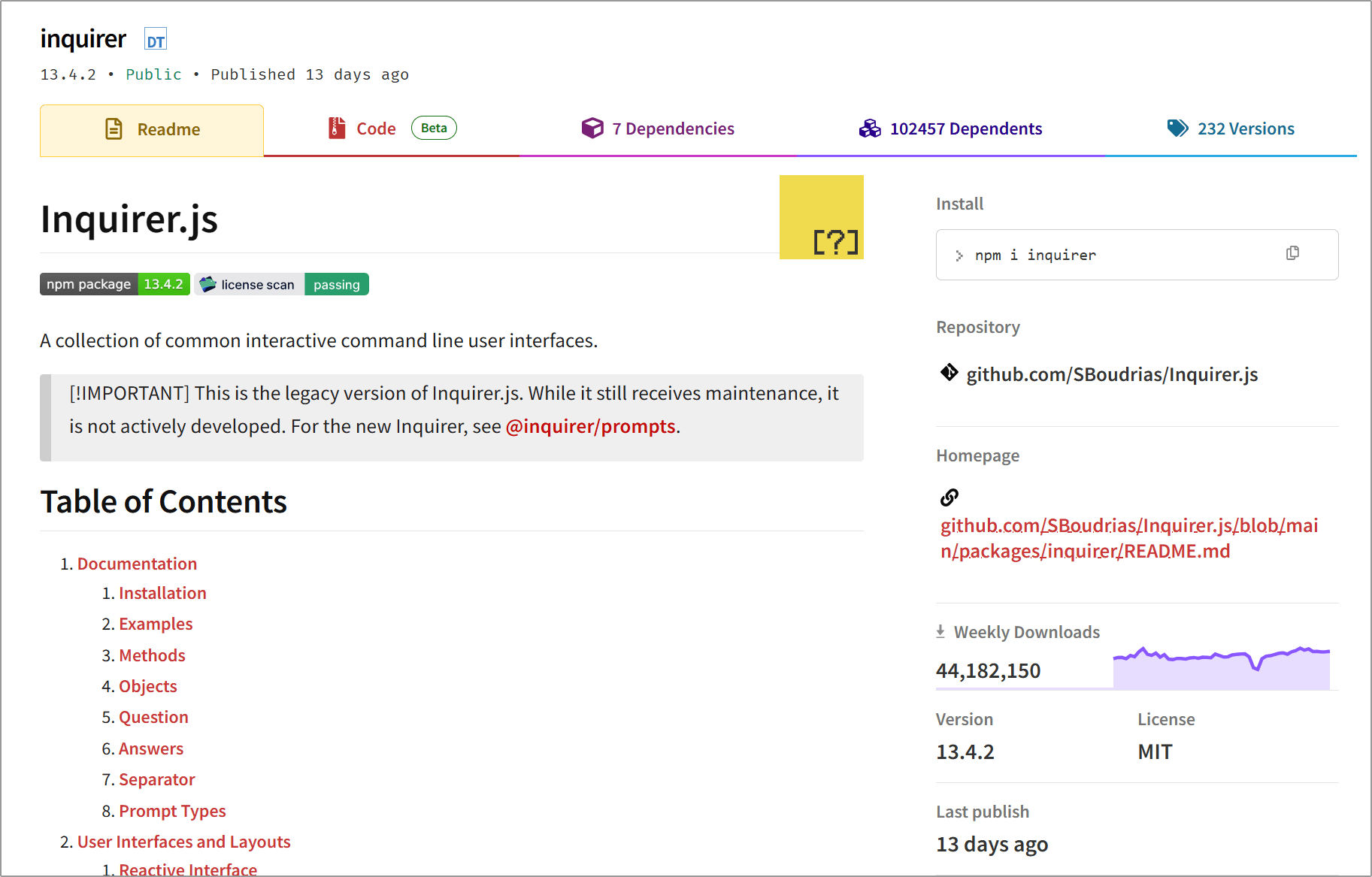Click the Public access label
Image resolution: width=1372 pixels, height=877 pixels.
point(153,74)
